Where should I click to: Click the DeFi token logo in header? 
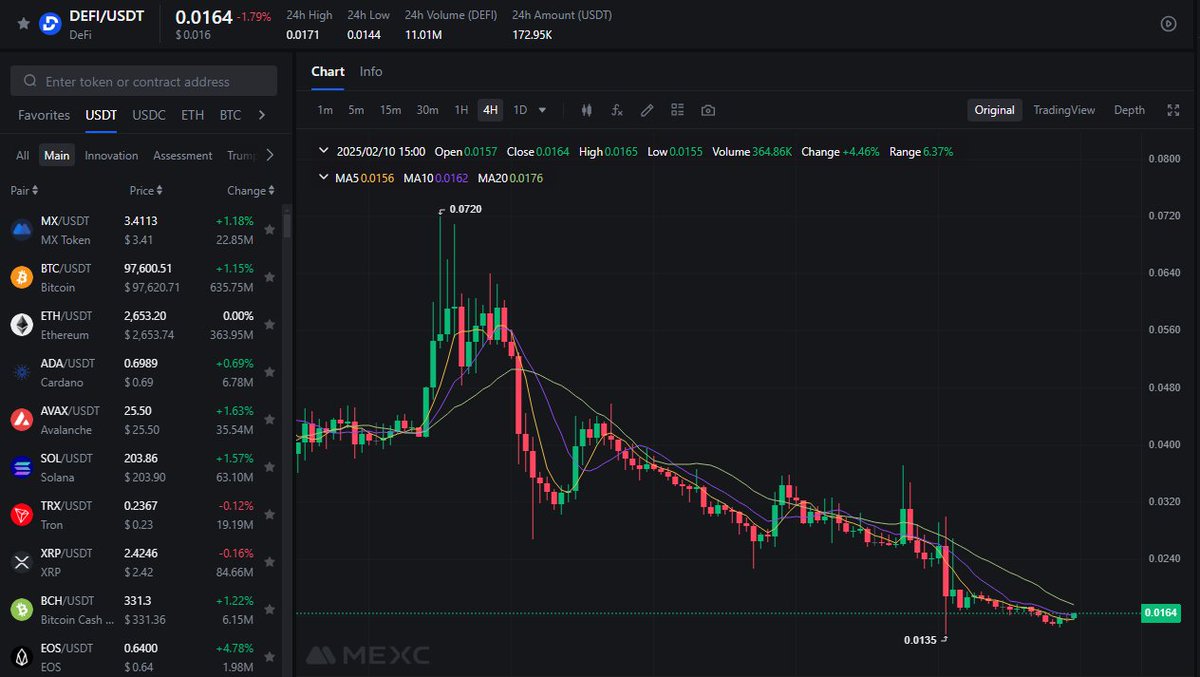pyautogui.click(x=50, y=24)
